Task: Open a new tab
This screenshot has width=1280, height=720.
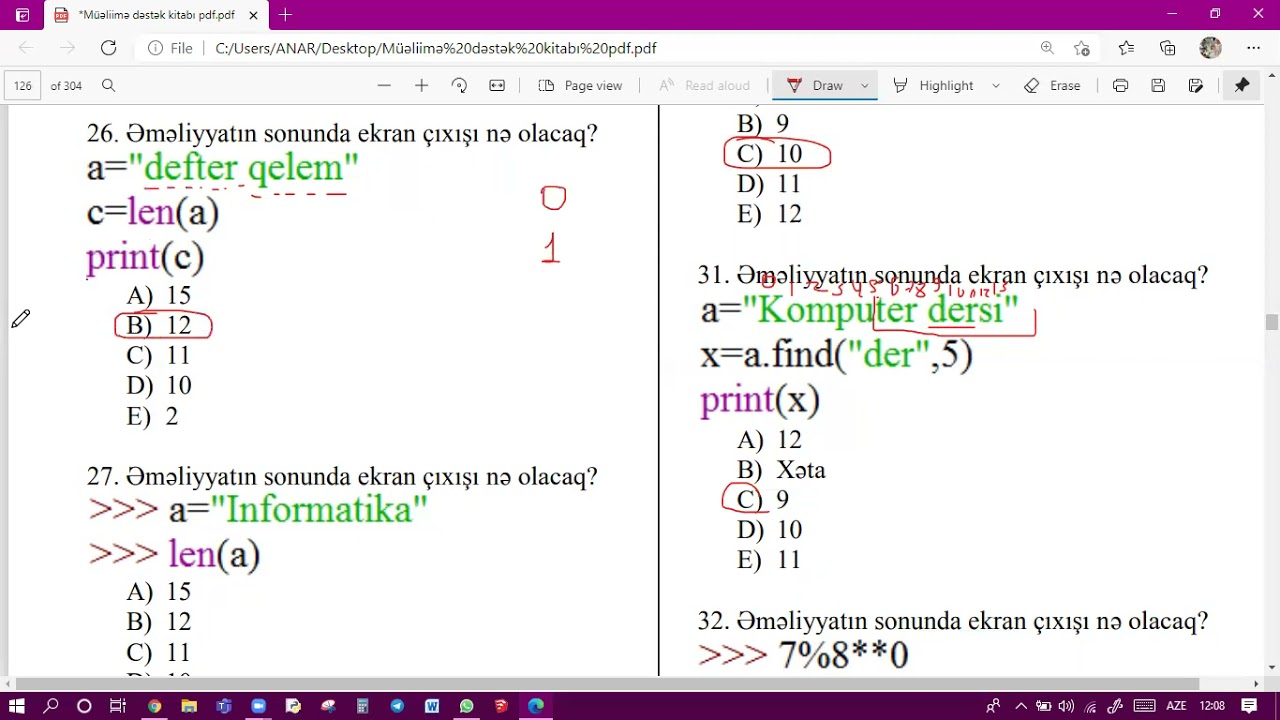Action: (286, 15)
